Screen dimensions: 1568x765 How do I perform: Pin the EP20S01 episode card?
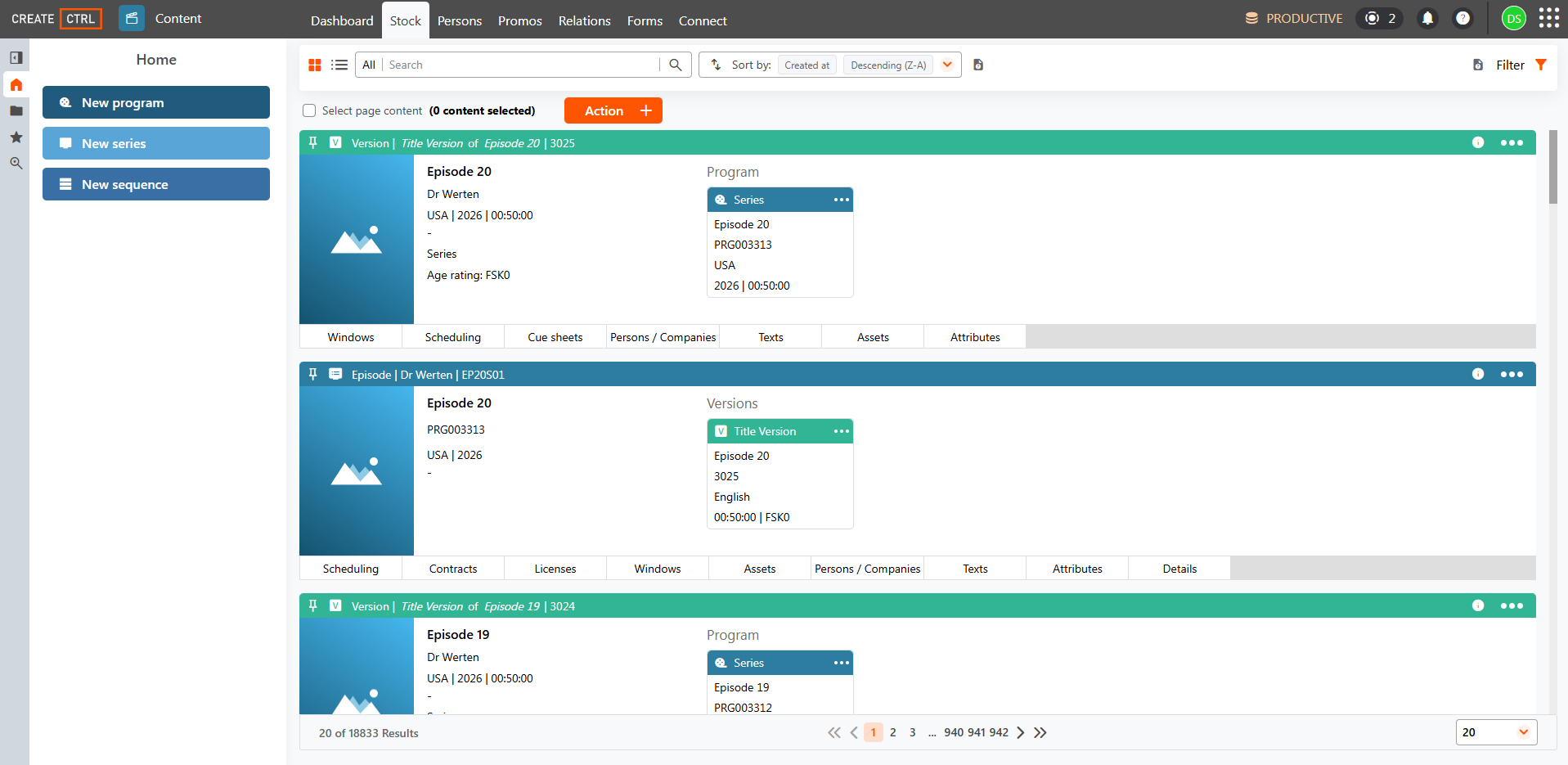coord(313,374)
